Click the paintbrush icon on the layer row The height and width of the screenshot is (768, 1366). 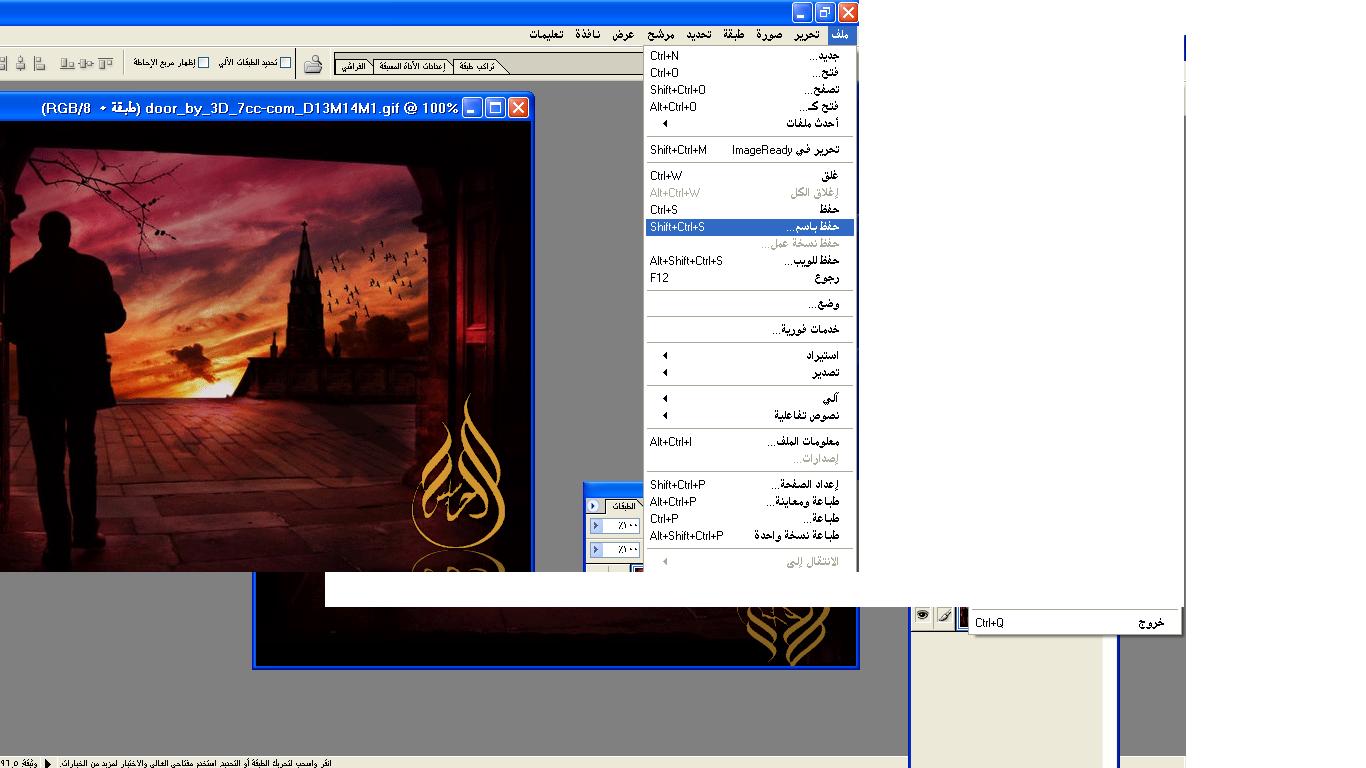[x=944, y=616]
